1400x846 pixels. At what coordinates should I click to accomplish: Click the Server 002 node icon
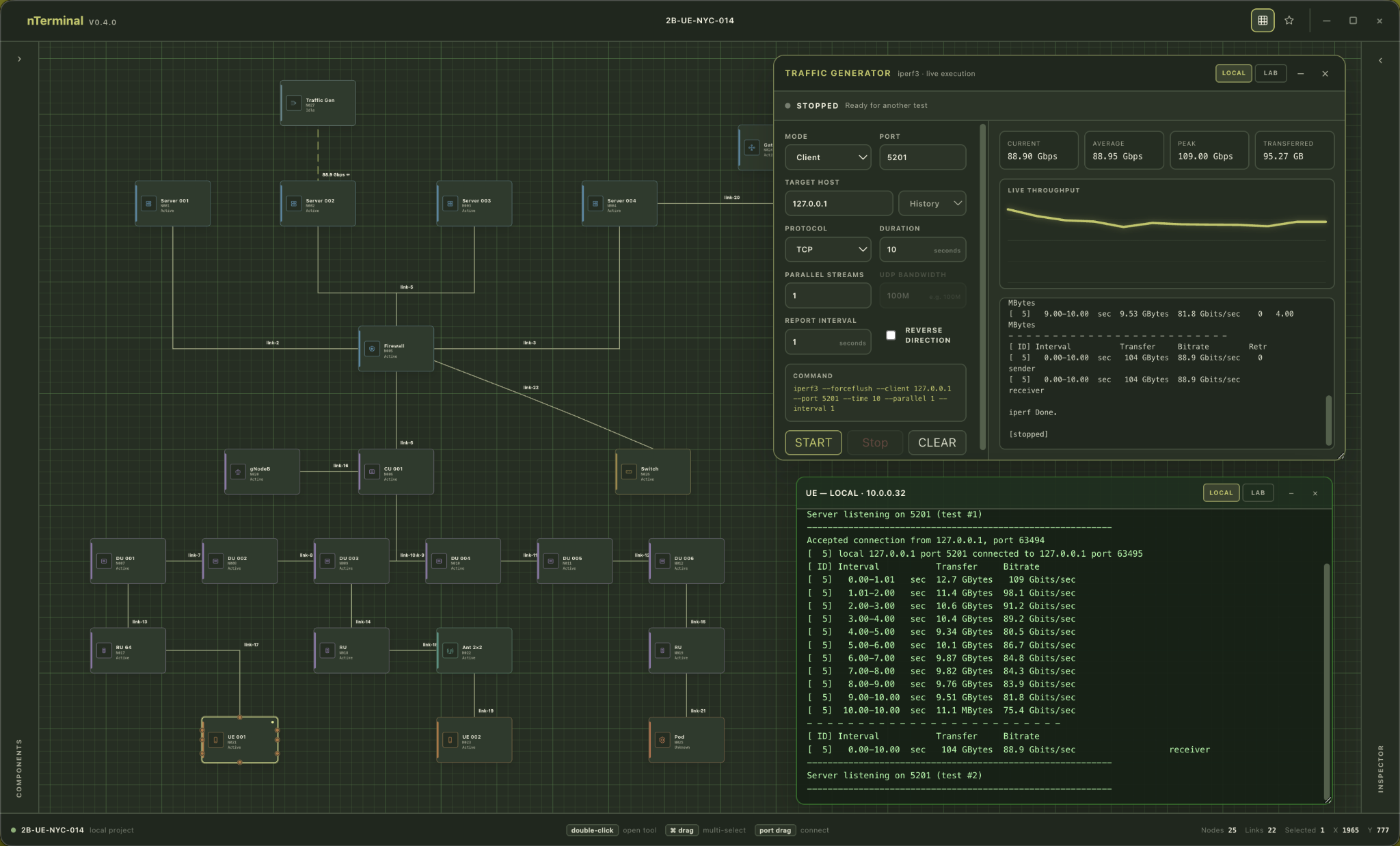(294, 204)
